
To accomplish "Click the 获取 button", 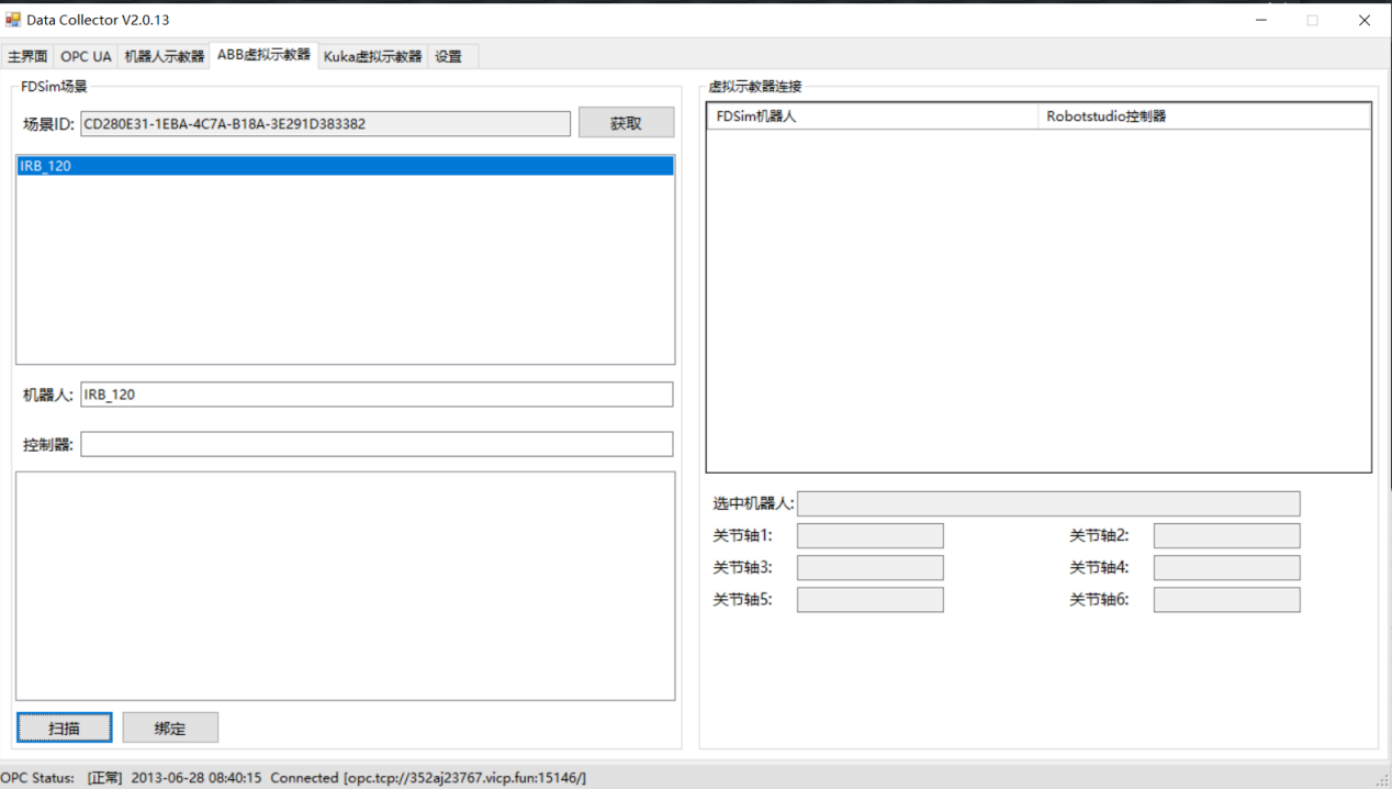I will point(626,124).
